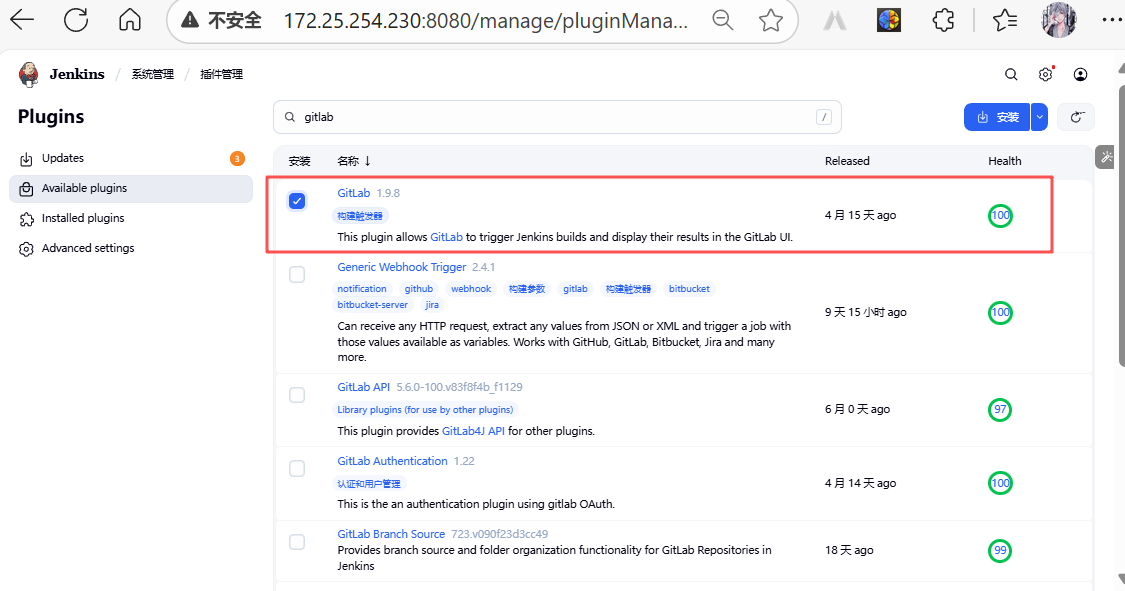
Task: Click the jira tag label
Action: [432, 305]
